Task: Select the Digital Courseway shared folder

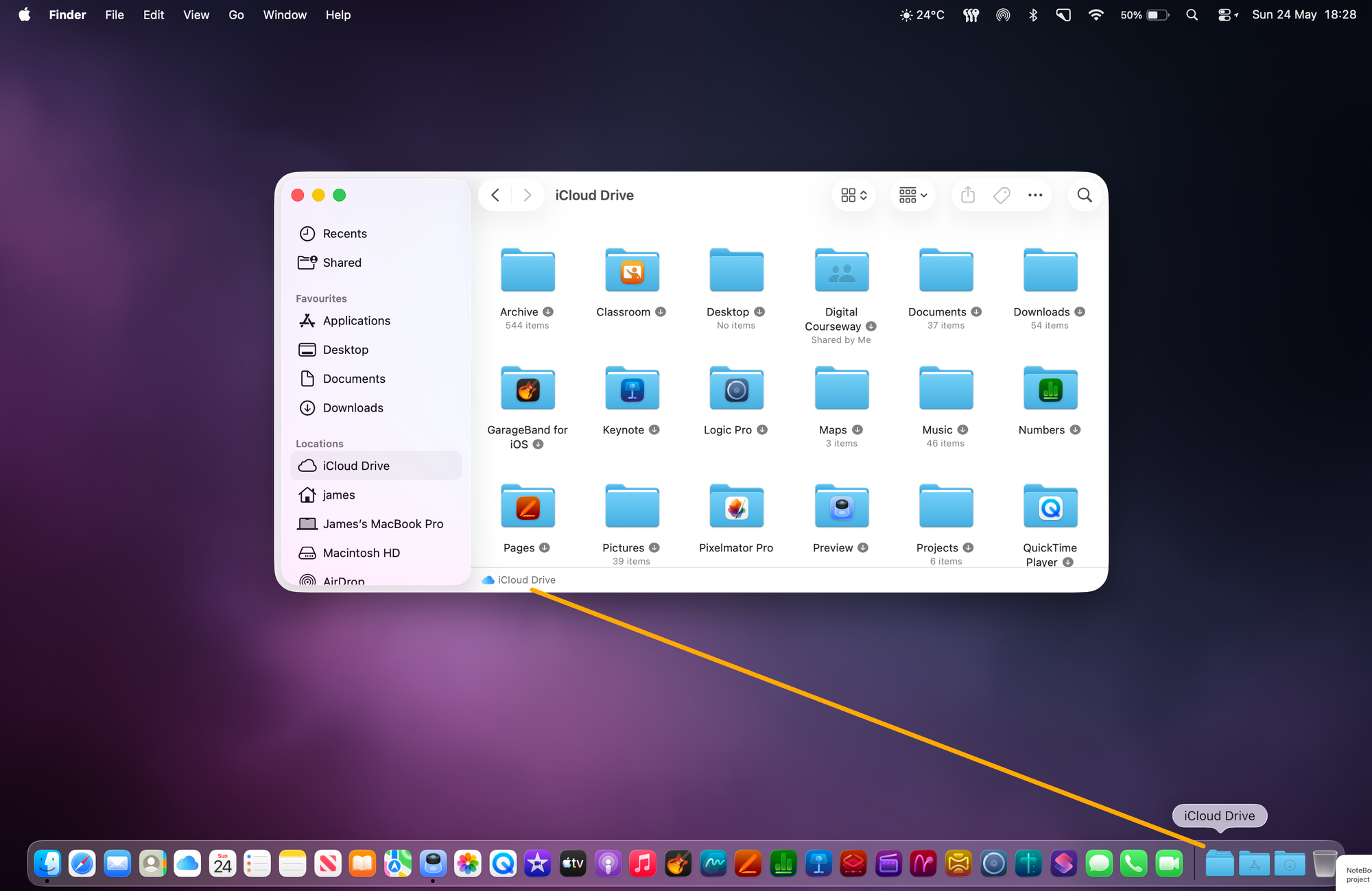Action: [842, 271]
